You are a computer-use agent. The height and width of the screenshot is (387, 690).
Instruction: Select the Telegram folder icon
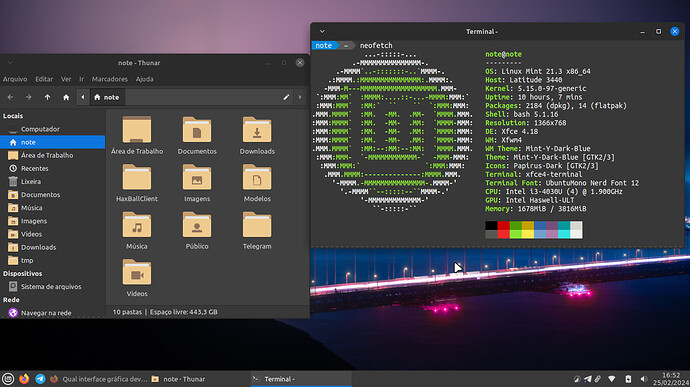tap(257, 225)
